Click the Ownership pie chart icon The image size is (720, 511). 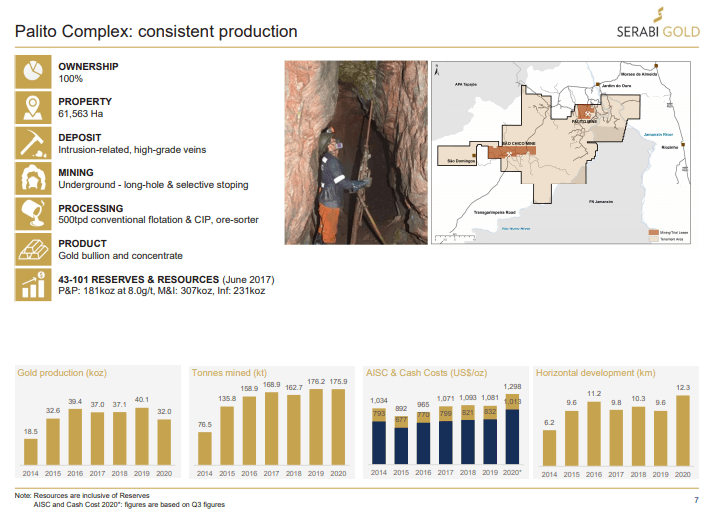(x=33, y=72)
